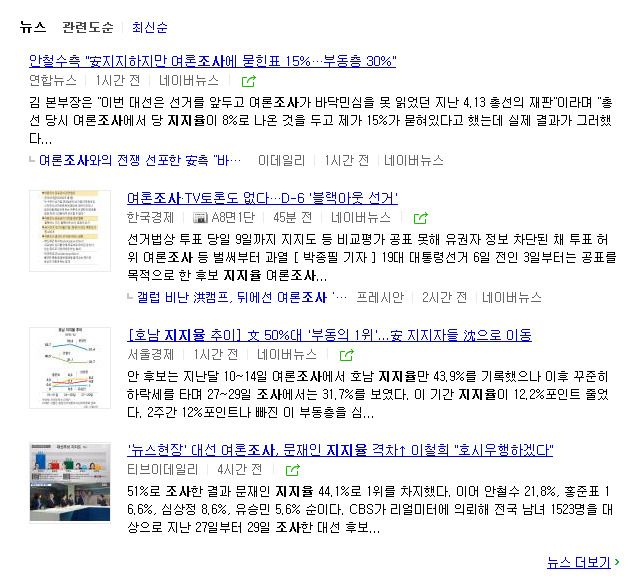642x576 pixels.
Task: Click the 뉴스 section heading
Action: (x=33, y=27)
